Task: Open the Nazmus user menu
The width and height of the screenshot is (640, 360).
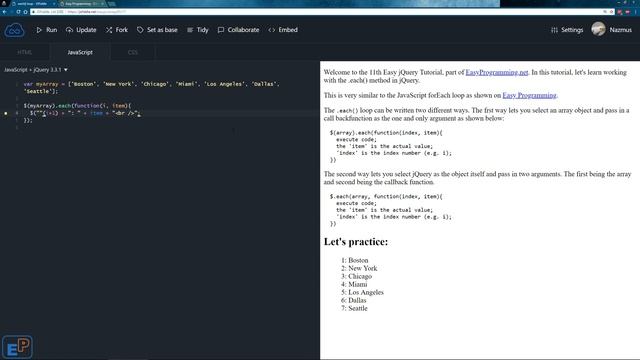Action: point(620,30)
